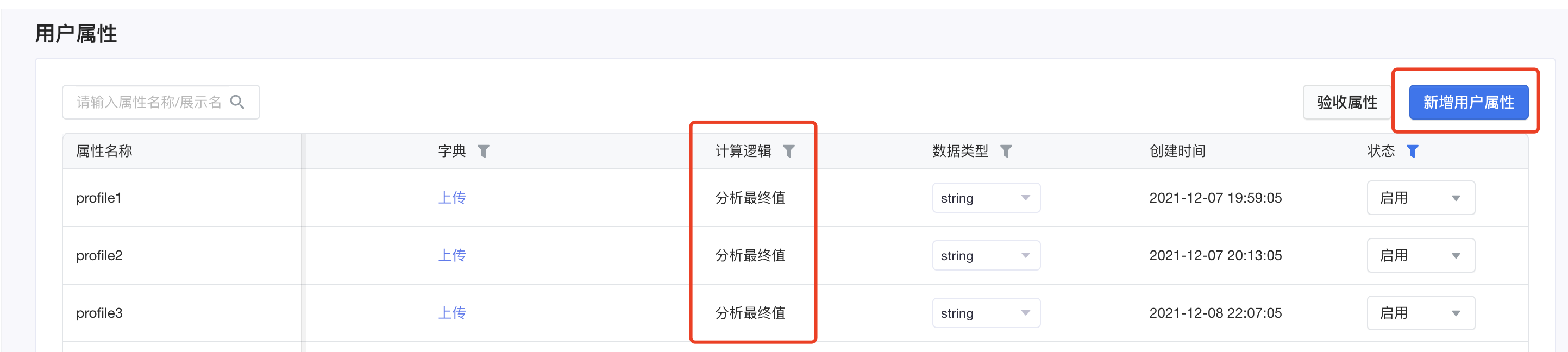1568x352 pixels.
Task: Focus the attribute name search field
Action: [148, 102]
